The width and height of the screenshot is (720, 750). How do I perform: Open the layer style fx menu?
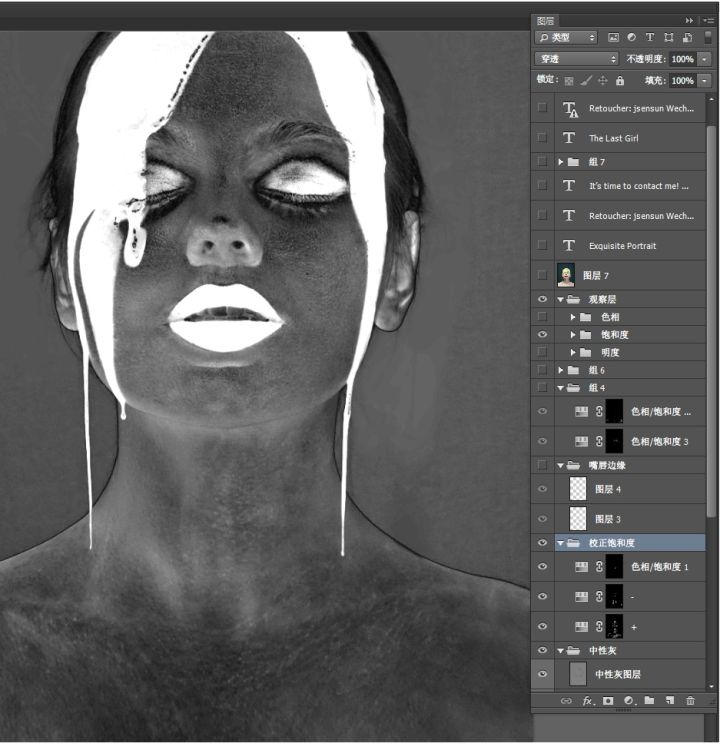pos(588,701)
